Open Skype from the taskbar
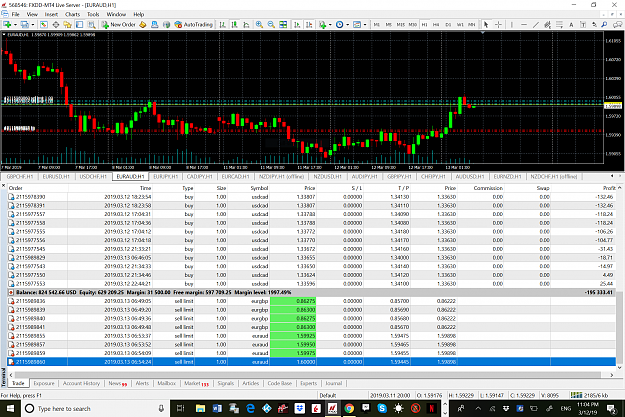 [x=382, y=409]
